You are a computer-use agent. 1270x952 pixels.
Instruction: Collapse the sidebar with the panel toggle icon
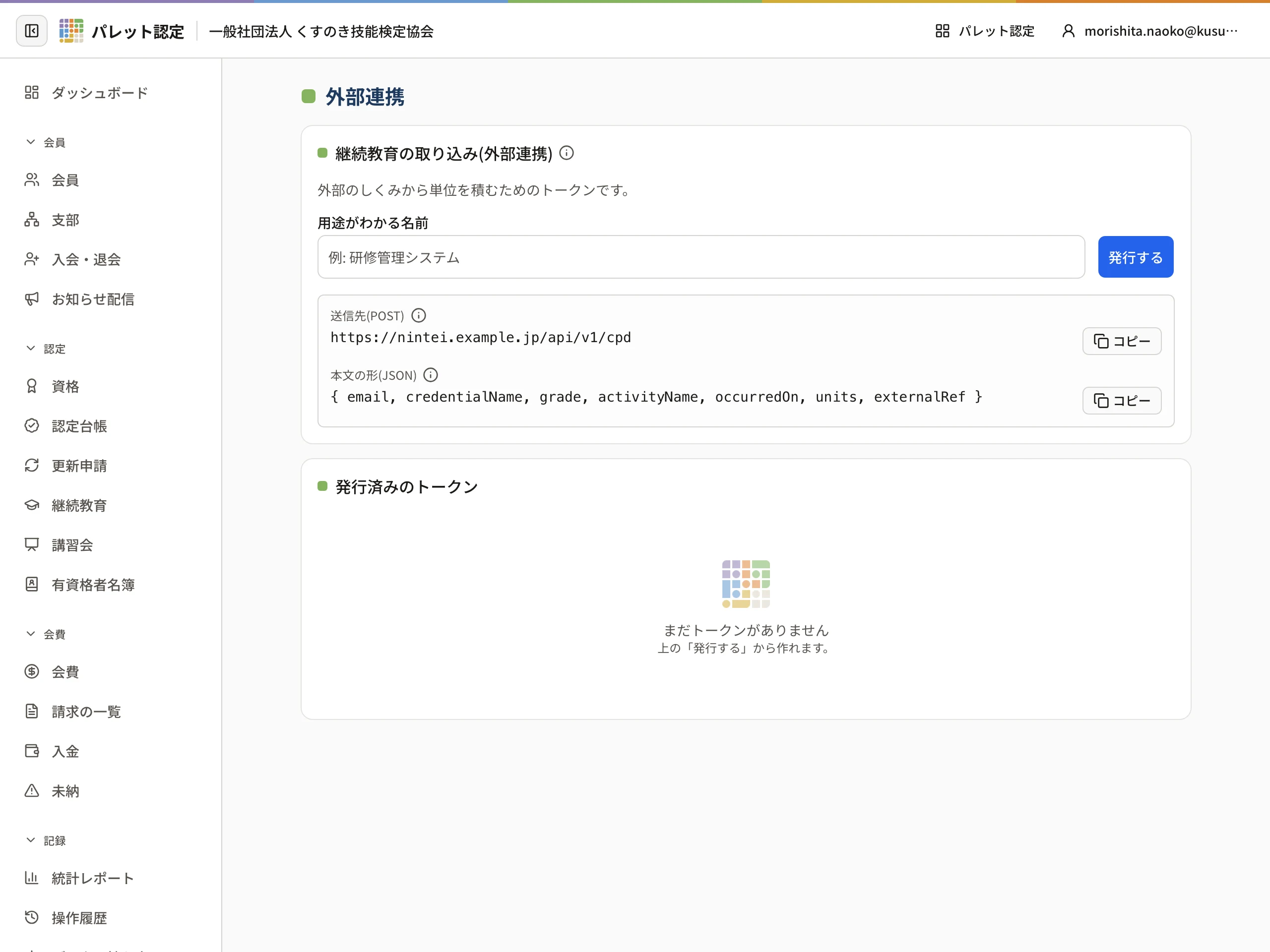pos(32,31)
